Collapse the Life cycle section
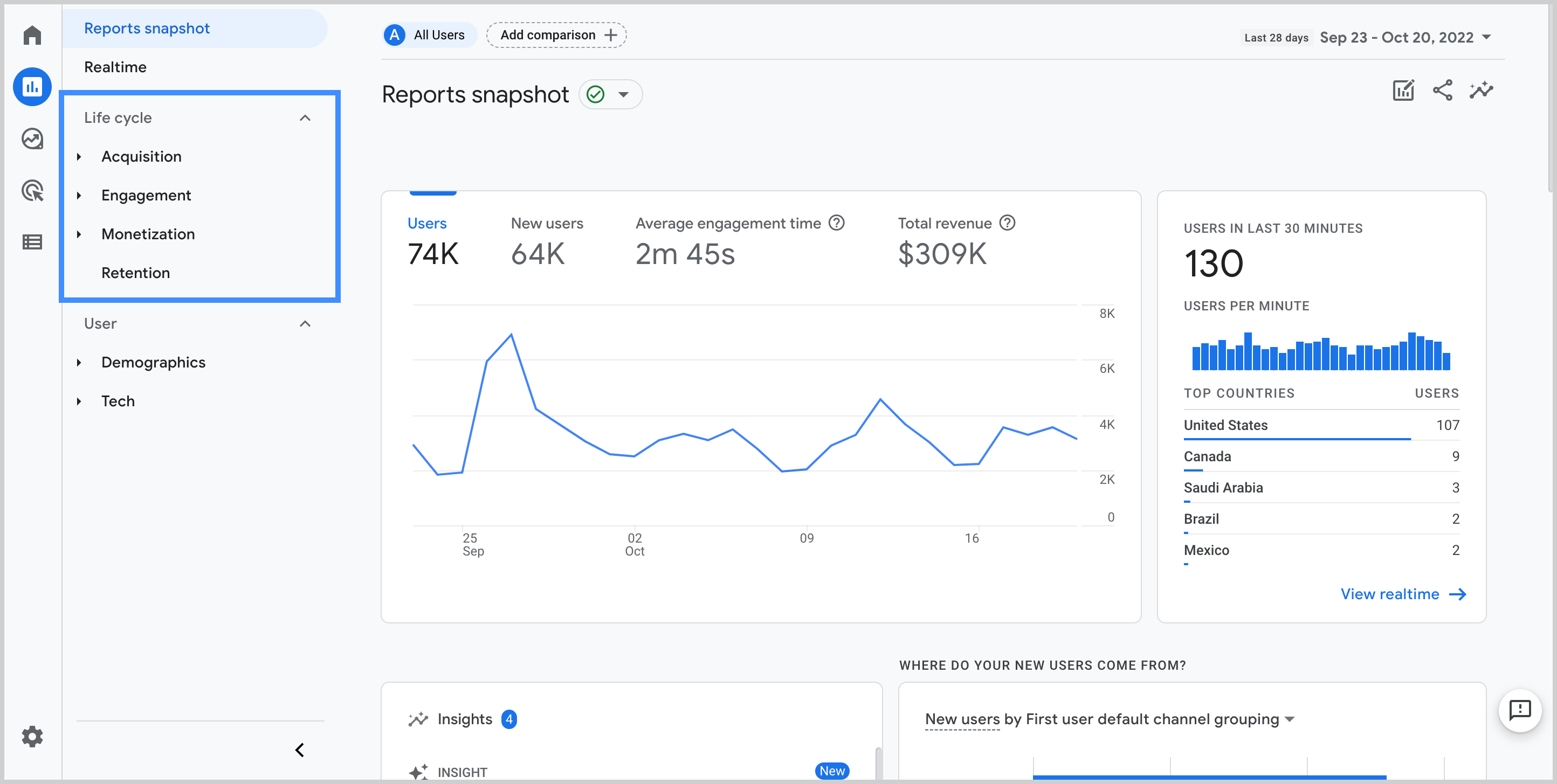 point(305,118)
